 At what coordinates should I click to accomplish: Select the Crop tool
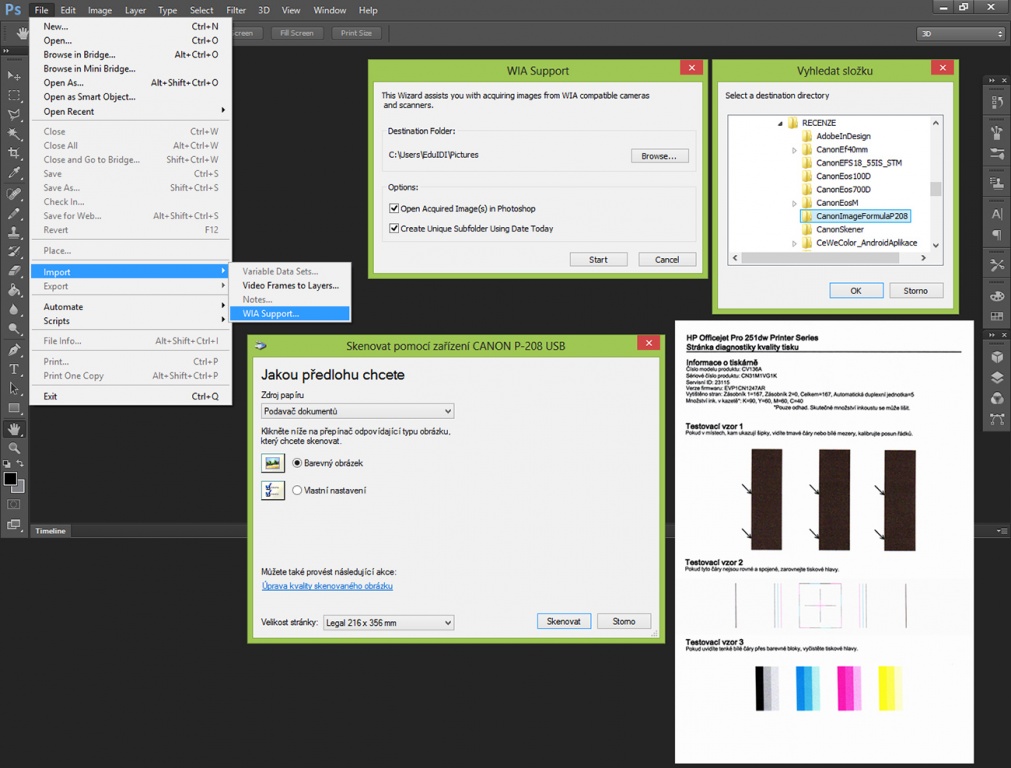coord(14,153)
